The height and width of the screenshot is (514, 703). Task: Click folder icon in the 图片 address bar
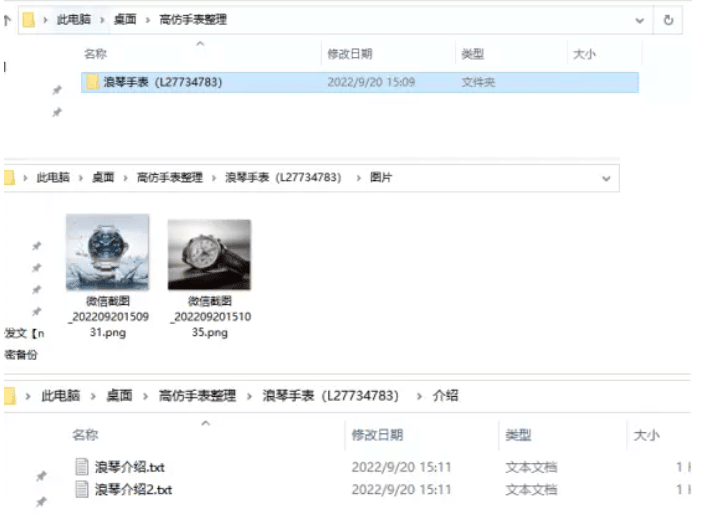coord(9,178)
